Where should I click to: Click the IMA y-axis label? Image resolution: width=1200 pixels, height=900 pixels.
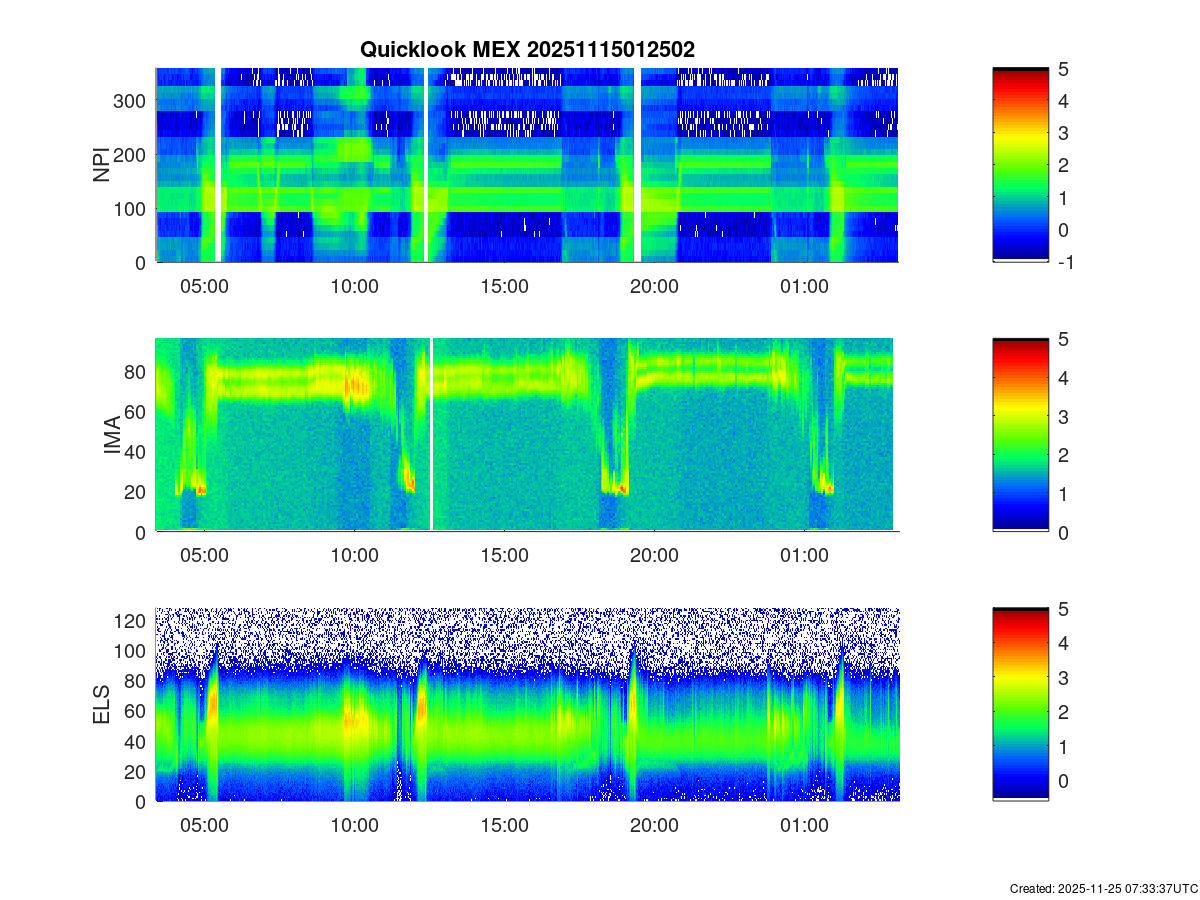click(x=112, y=435)
